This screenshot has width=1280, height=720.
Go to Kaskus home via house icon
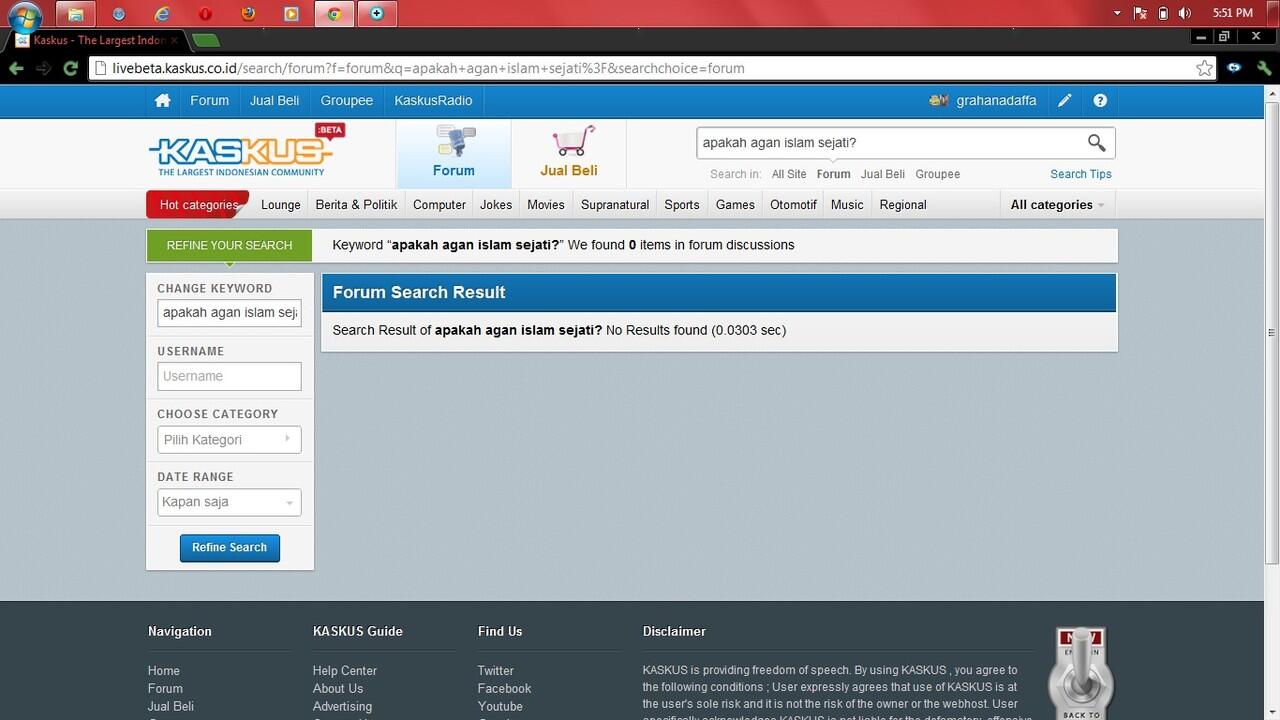(162, 100)
